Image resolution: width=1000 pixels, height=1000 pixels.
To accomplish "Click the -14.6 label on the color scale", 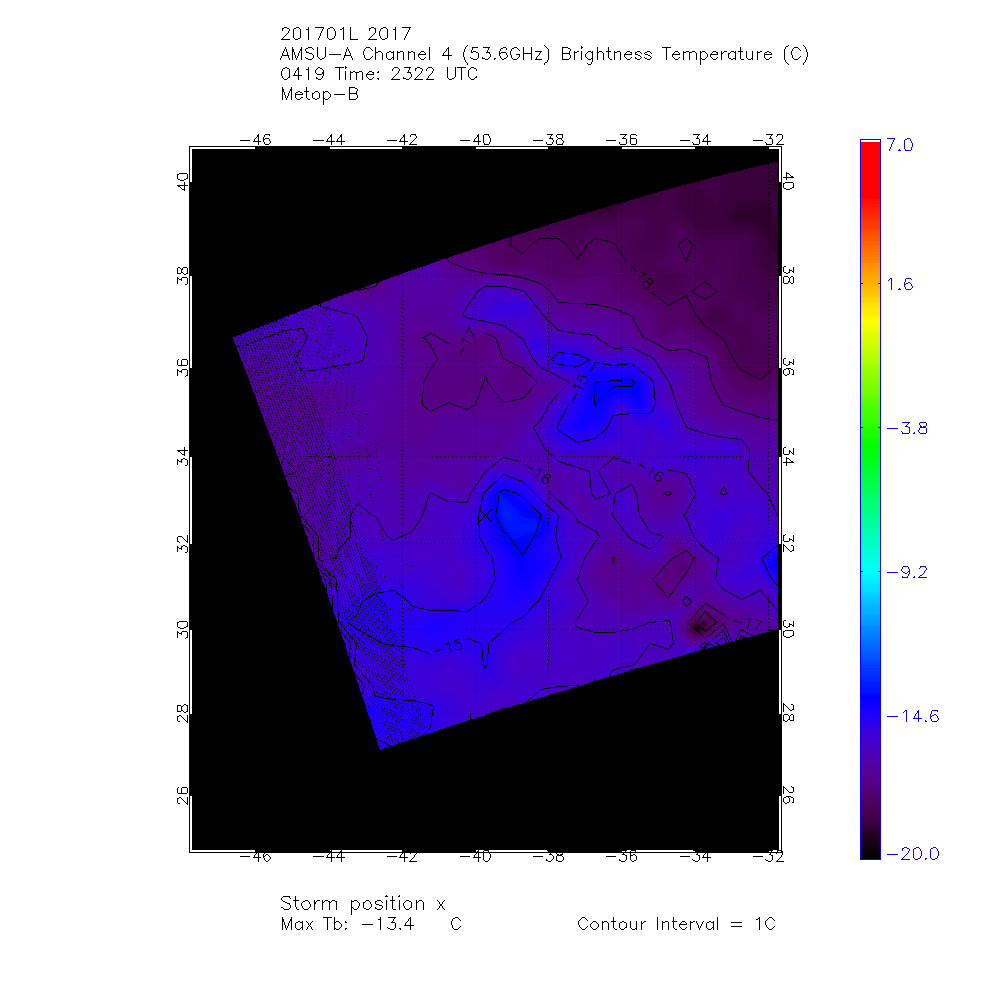I will click(912, 716).
